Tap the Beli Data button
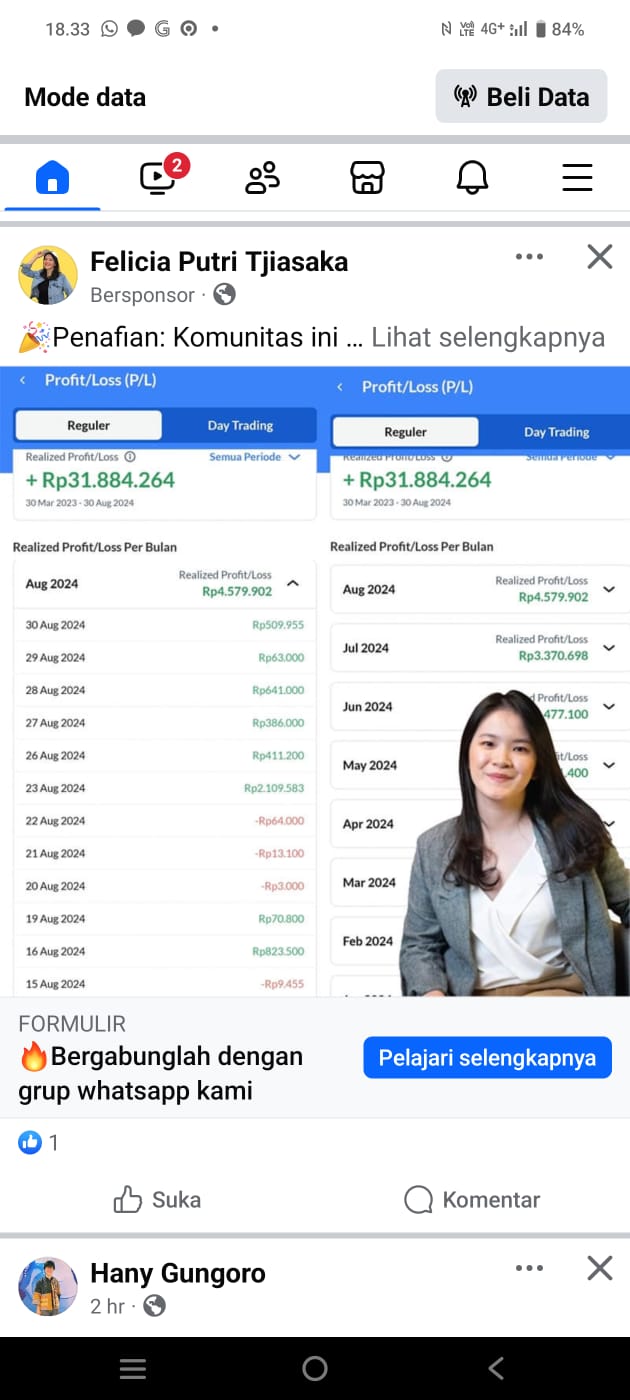 pos(521,97)
